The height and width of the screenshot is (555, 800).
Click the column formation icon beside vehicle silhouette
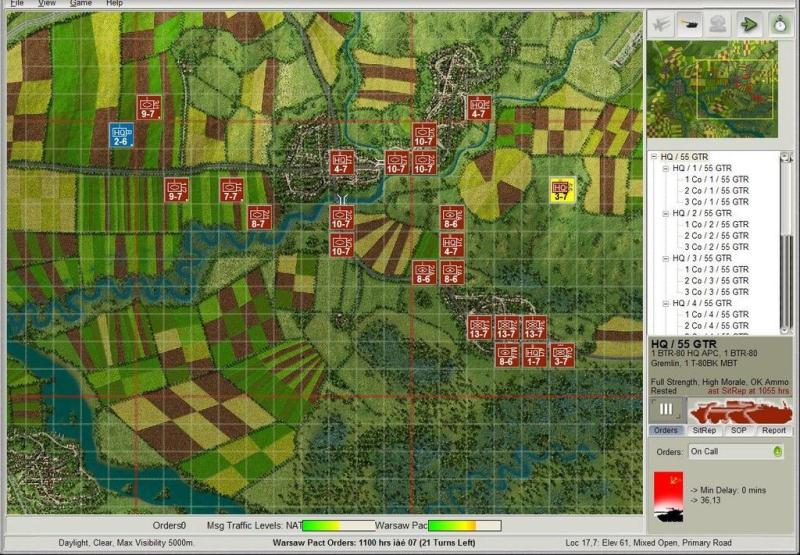tap(663, 411)
